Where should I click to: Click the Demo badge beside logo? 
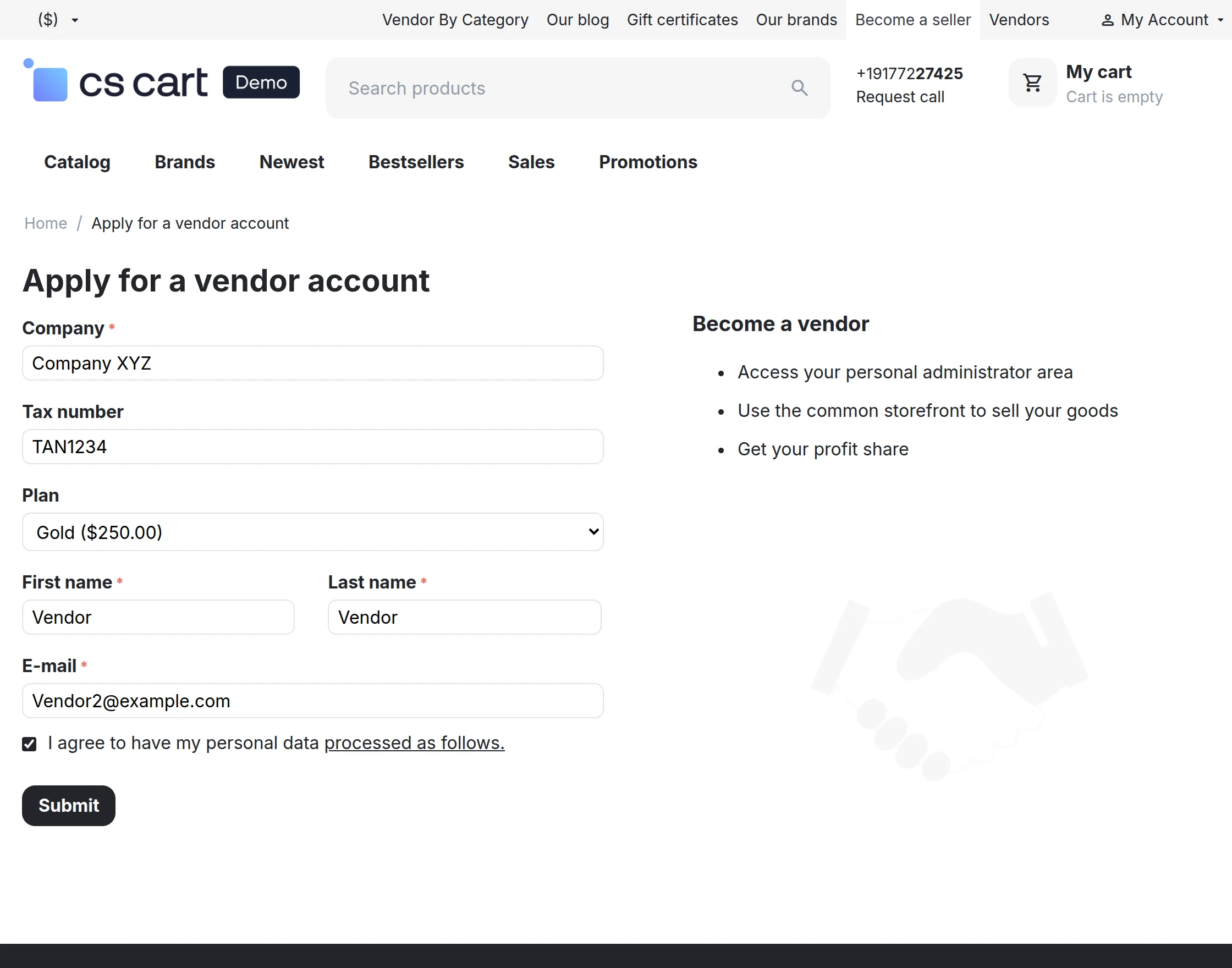[261, 82]
